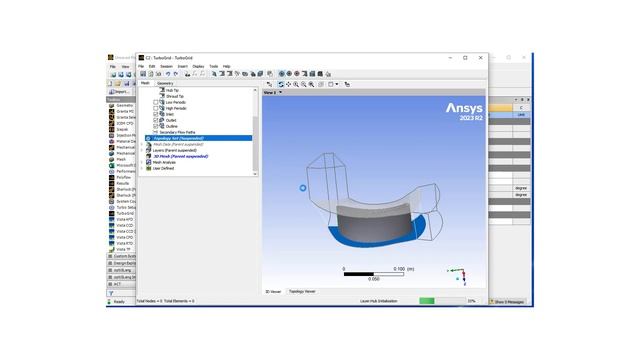Open the View 1 dropdown arrow
The image size is (640, 360).
click(x=280, y=93)
